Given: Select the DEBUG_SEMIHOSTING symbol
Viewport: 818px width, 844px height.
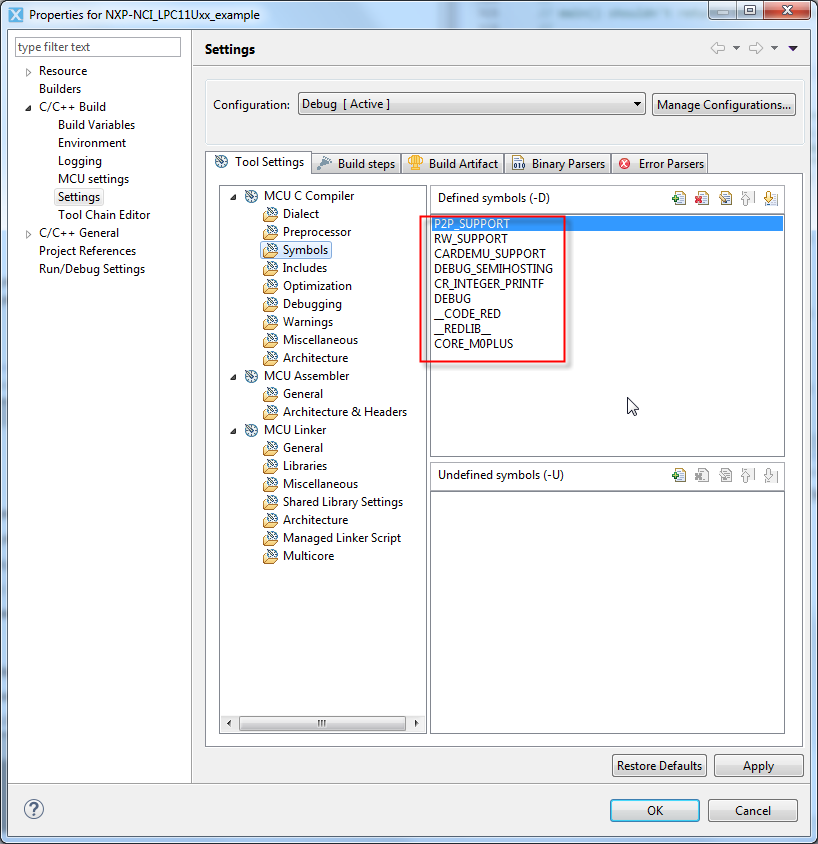Looking at the screenshot, I should pyautogui.click(x=493, y=269).
